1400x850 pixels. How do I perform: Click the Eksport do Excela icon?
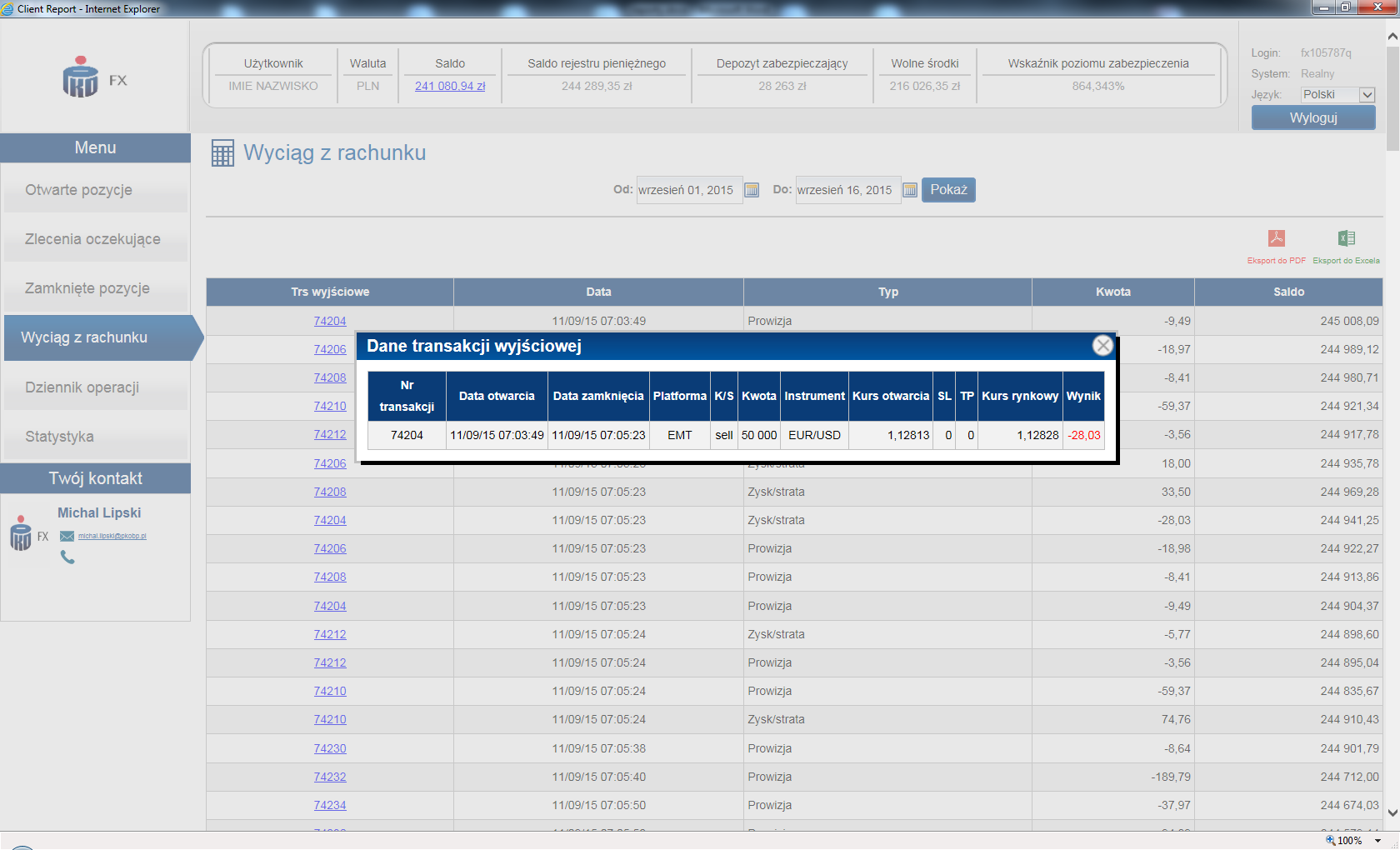click(1346, 238)
